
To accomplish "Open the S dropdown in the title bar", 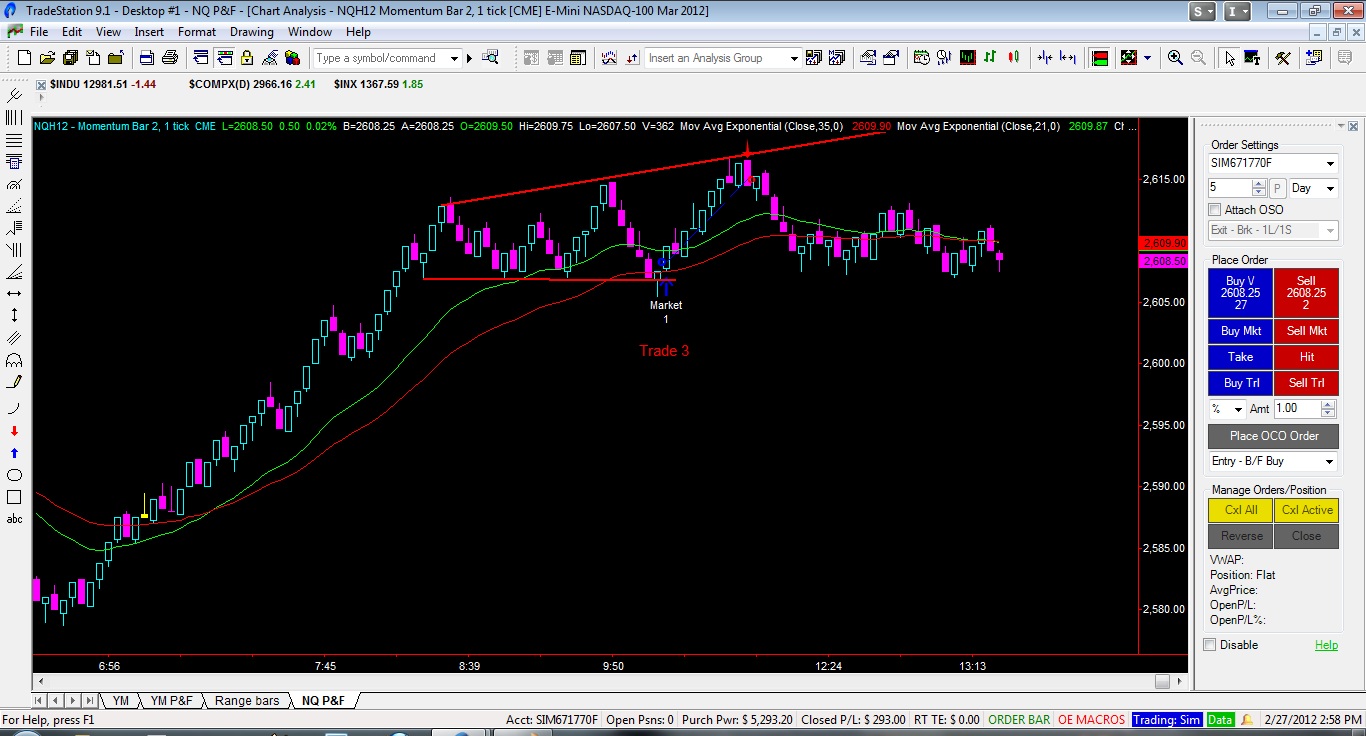I will tap(1203, 11).
